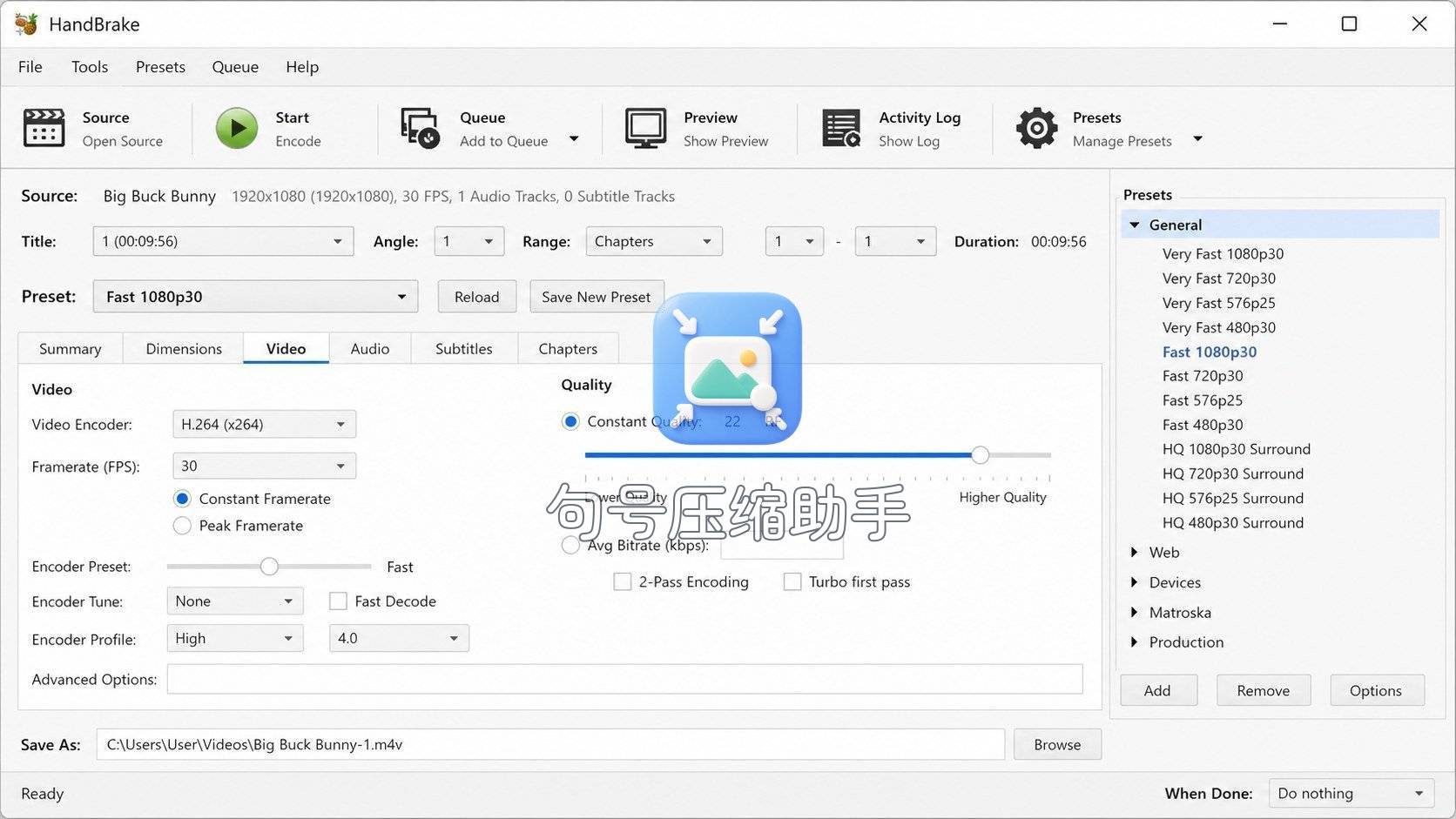1456x819 pixels.
Task: Select the Peak Framerate radio button
Action: click(x=182, y=526)
